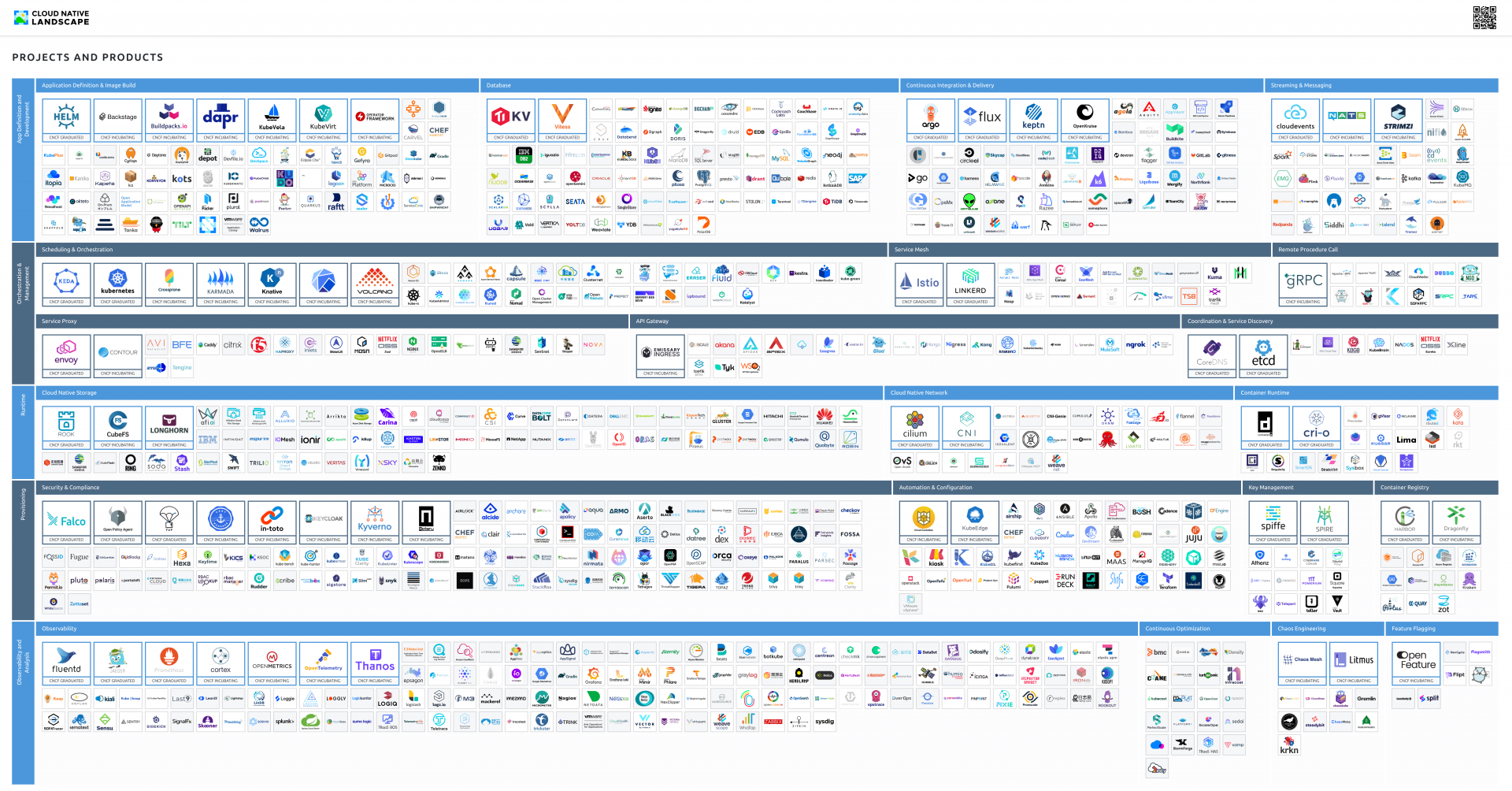This screenshot has height=791, width=1512.
Task: Select the Istio service mesh card
Action: coord(919,284)
